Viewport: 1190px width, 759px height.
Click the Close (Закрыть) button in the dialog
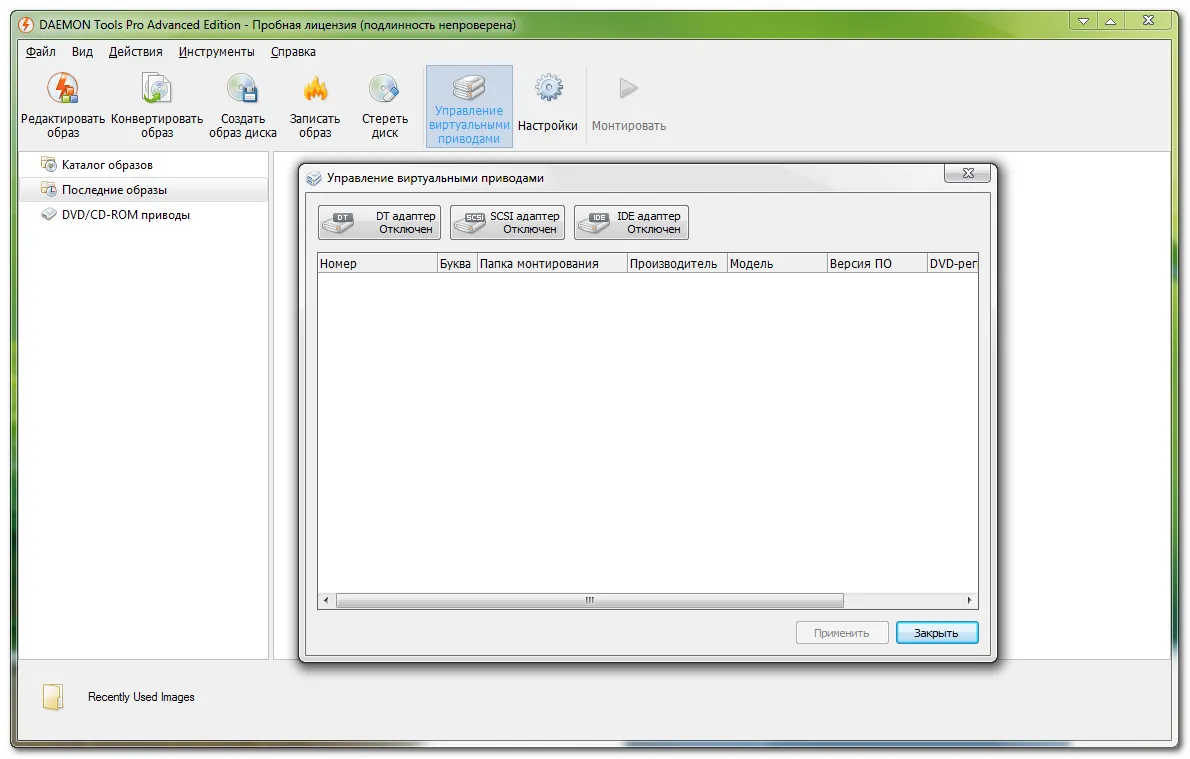936,633
